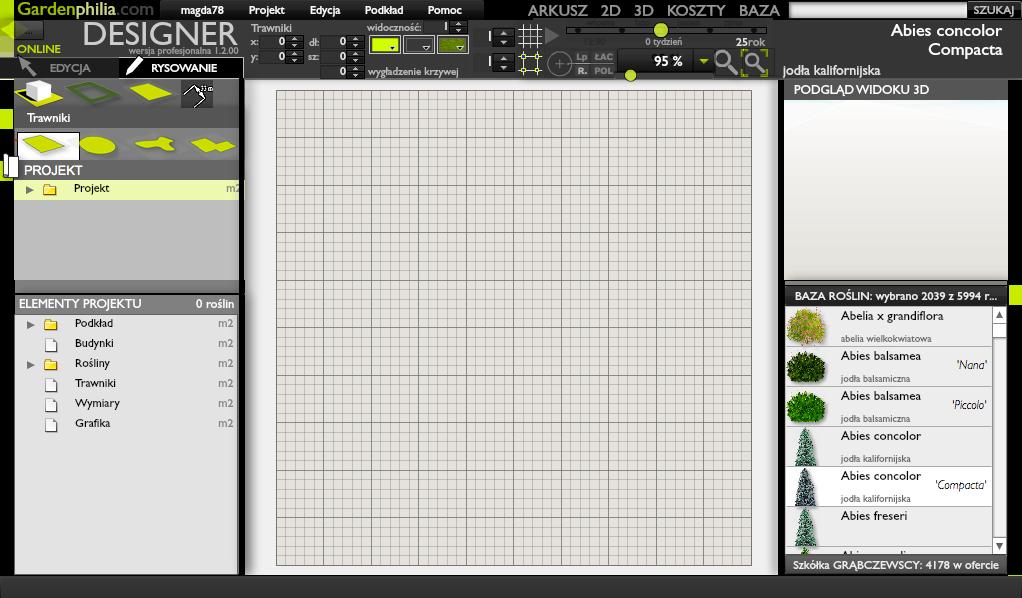The height and width of the screenshot is (598, 1022).
Task: Click the Grafika layer page icon
Action: click(x=51, y=425)
